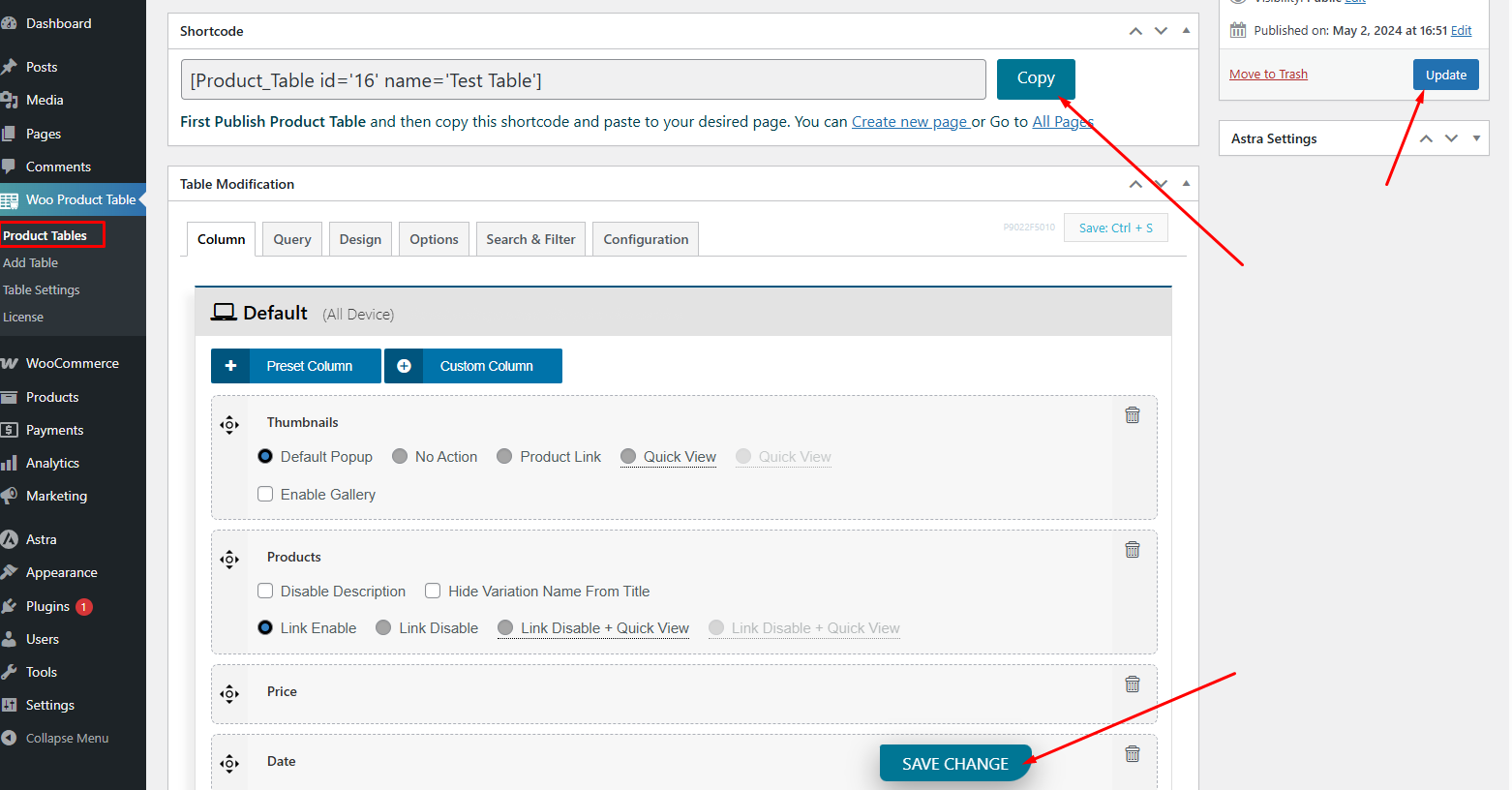Delete the Products column via trash icon
Image resolution: width=1512 pixels, height=790 pixels.
point(1133,550)
